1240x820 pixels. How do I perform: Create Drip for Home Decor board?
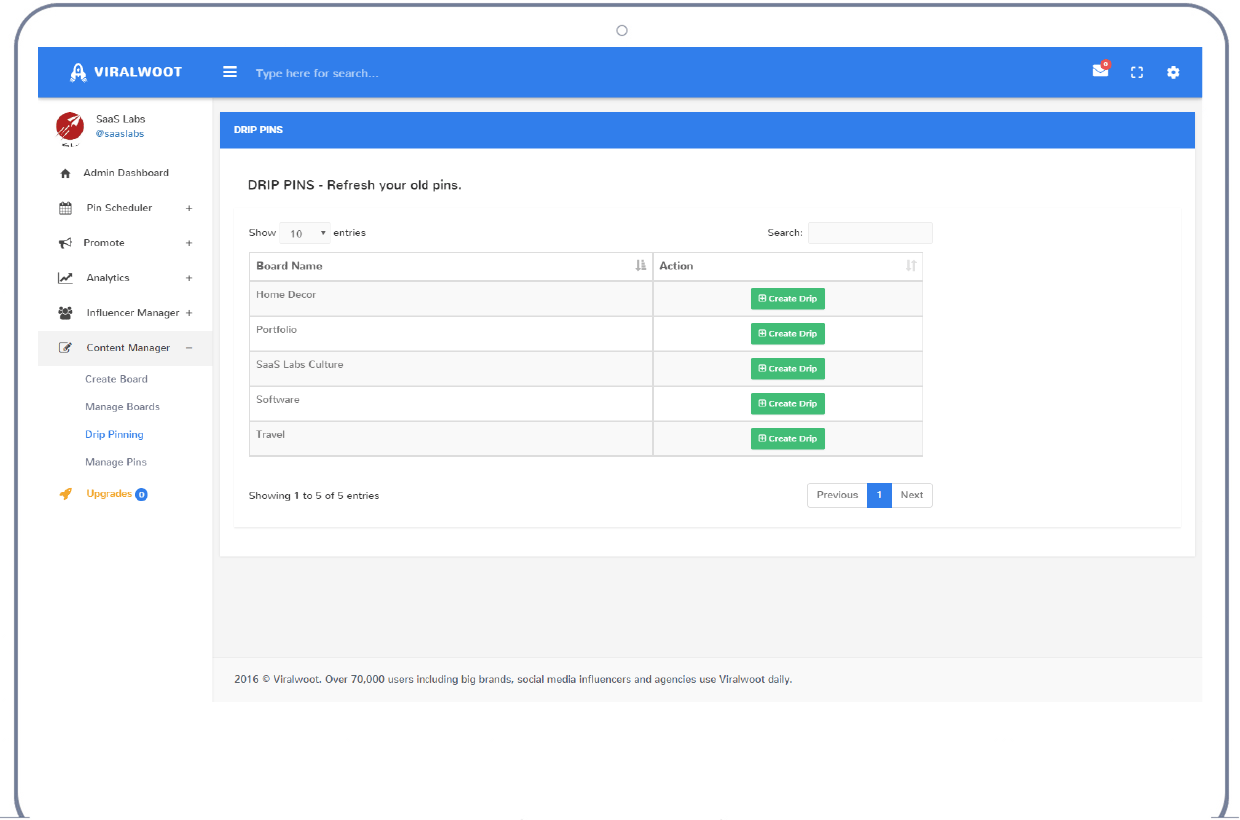coord(787,299)
